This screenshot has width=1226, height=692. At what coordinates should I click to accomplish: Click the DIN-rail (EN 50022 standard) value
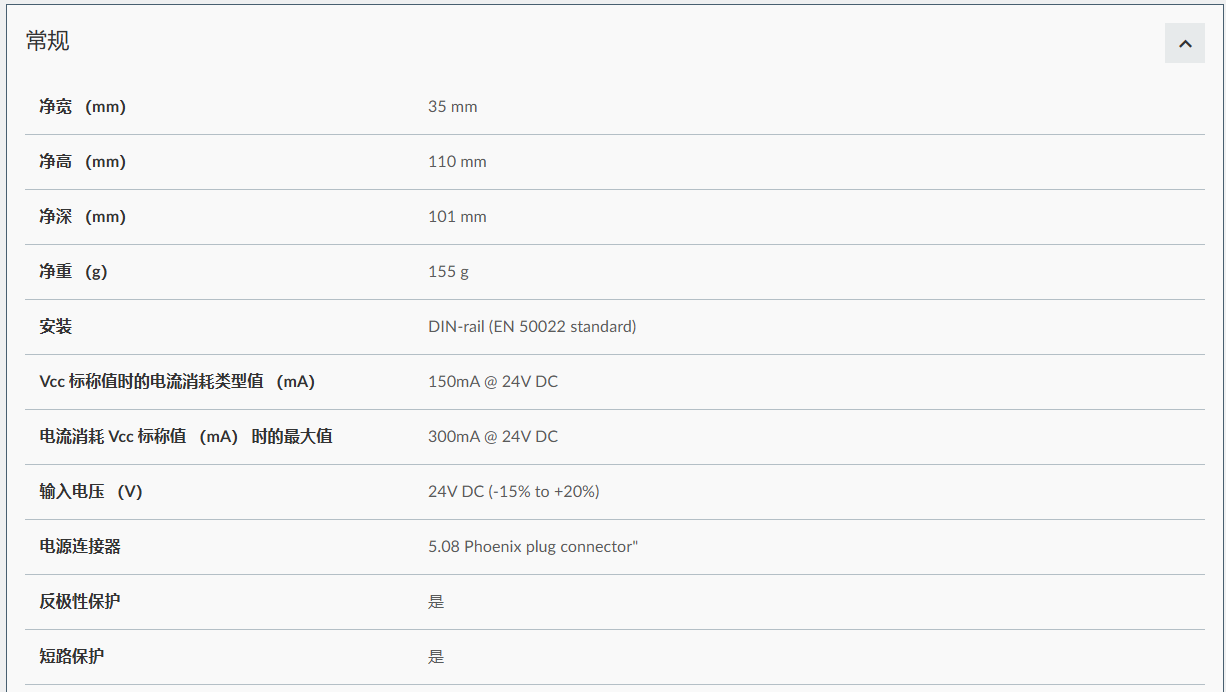[532, 327]
